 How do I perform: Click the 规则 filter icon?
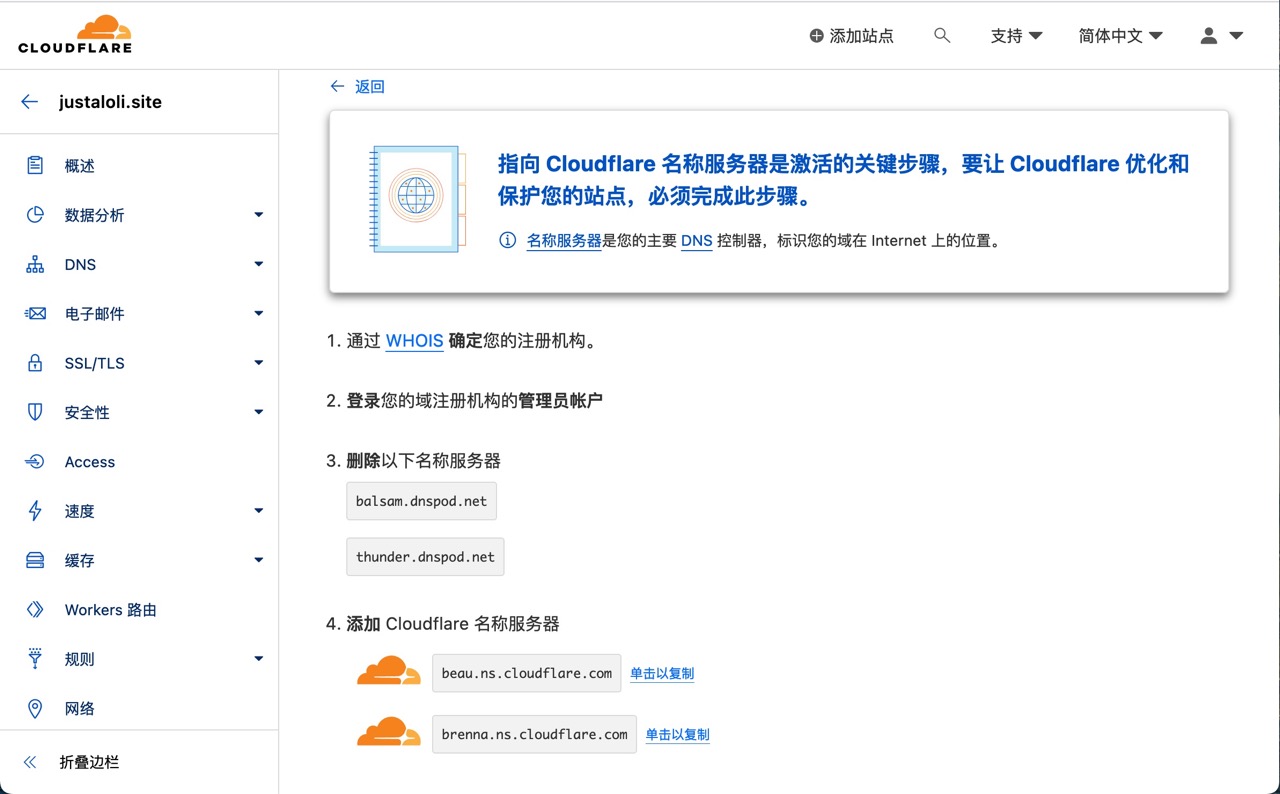coord(35,659)
